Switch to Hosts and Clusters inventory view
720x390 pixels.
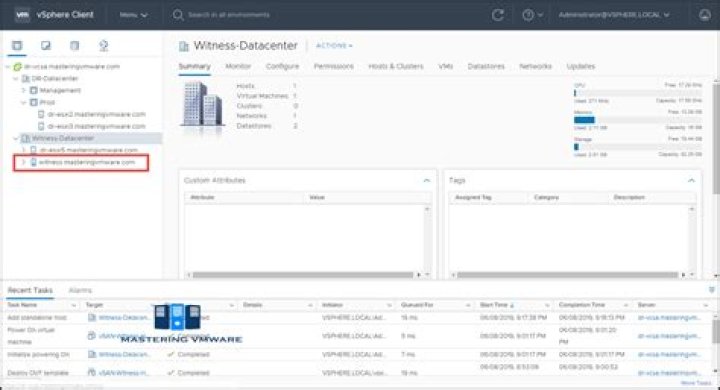click(17, 45)
